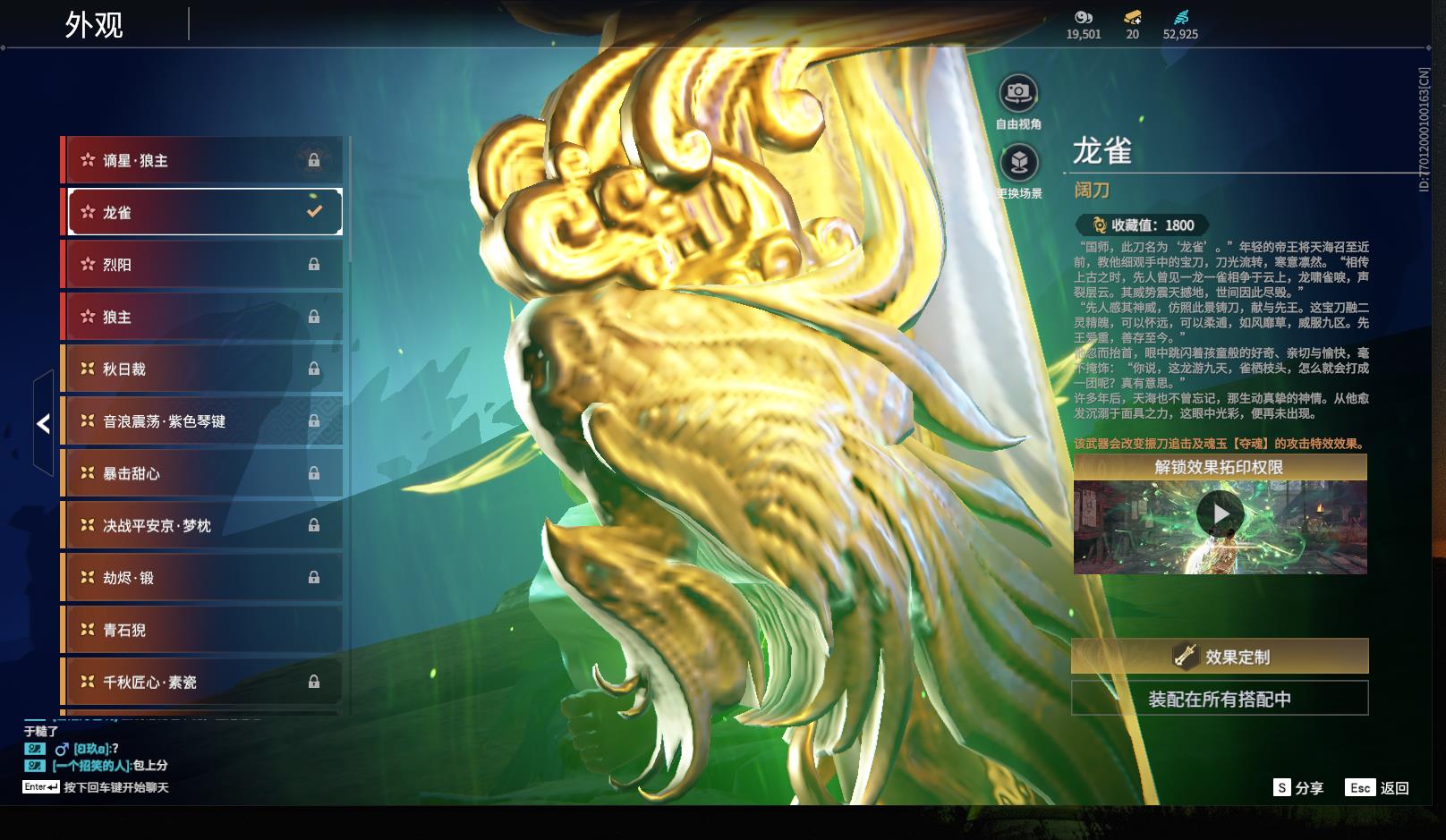Viewport: 1446px width, 840px height.
Task: Click the teal currency icon above 52,925
Action: [1180, 17]
